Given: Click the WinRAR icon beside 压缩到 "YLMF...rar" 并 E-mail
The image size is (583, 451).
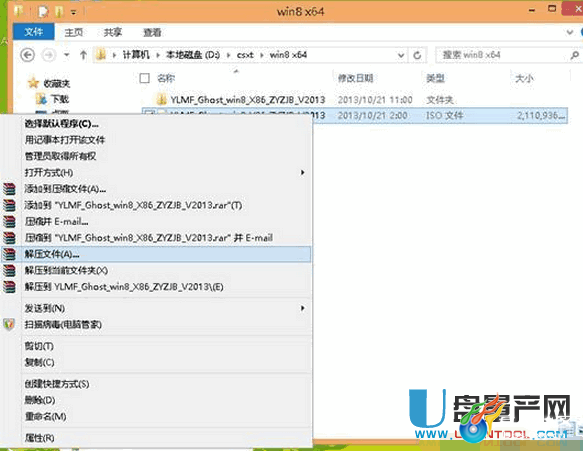Looking at the screenshot, I should (x=9, y=238).
